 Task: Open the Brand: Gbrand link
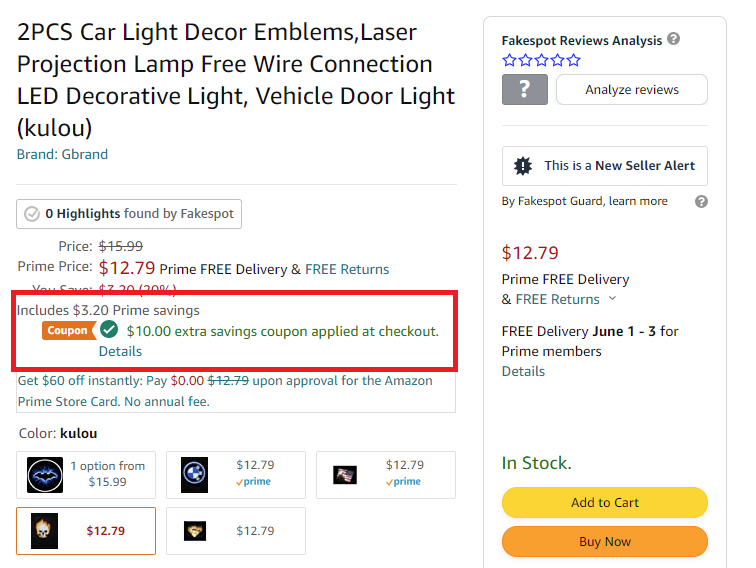62,154
